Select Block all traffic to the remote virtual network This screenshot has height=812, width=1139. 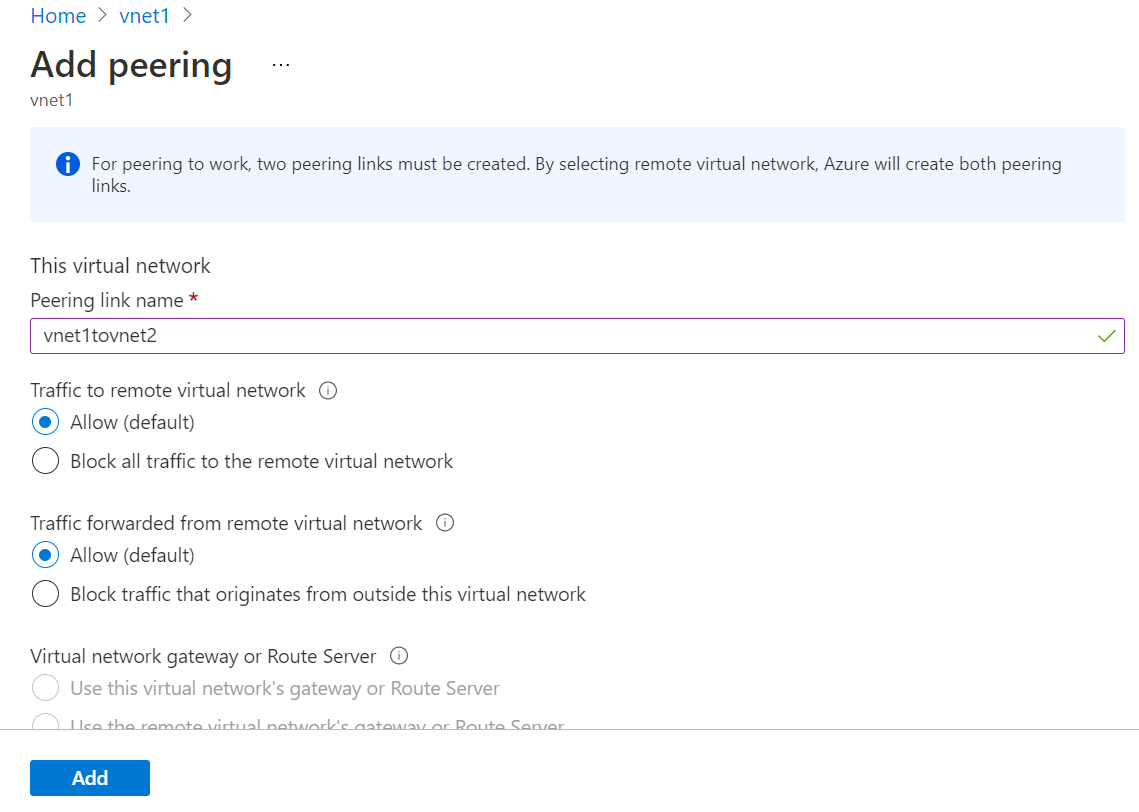click(x=45, y=460)
